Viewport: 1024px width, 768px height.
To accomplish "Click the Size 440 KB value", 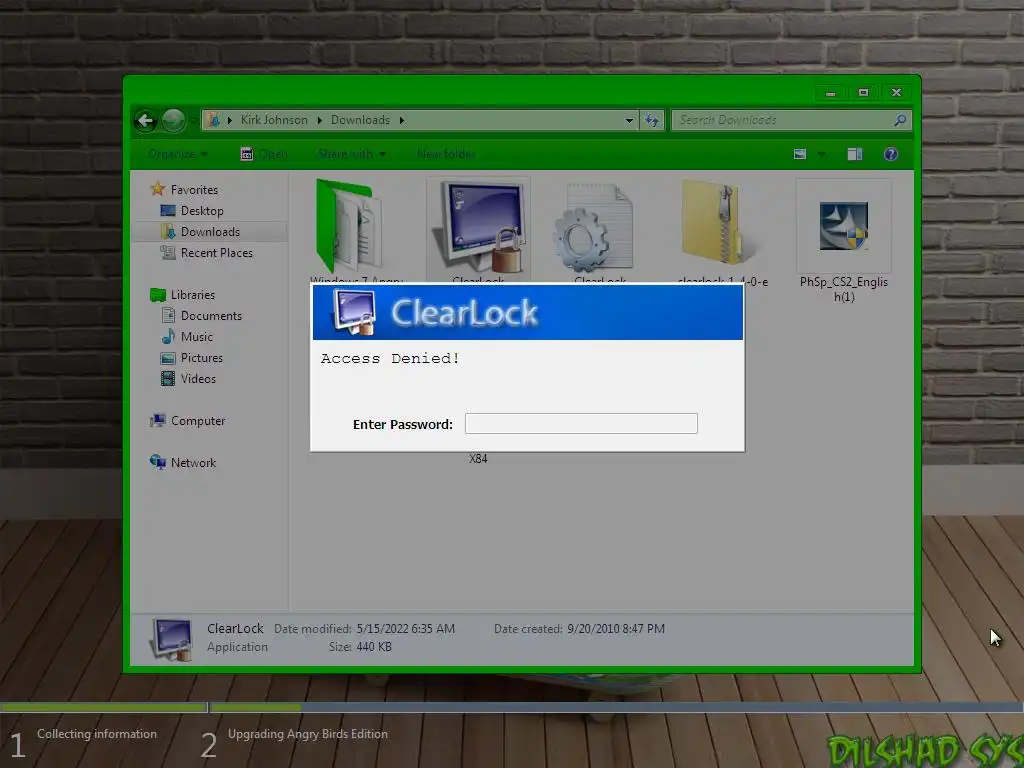I will pos(374,647).
